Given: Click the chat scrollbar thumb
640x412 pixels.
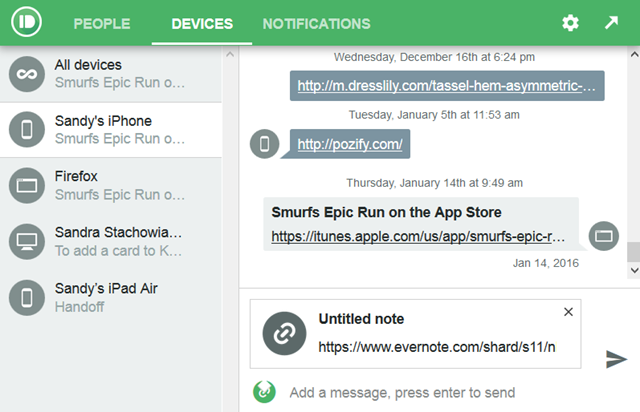Looking at the screenshot, I should click(634, 252).
